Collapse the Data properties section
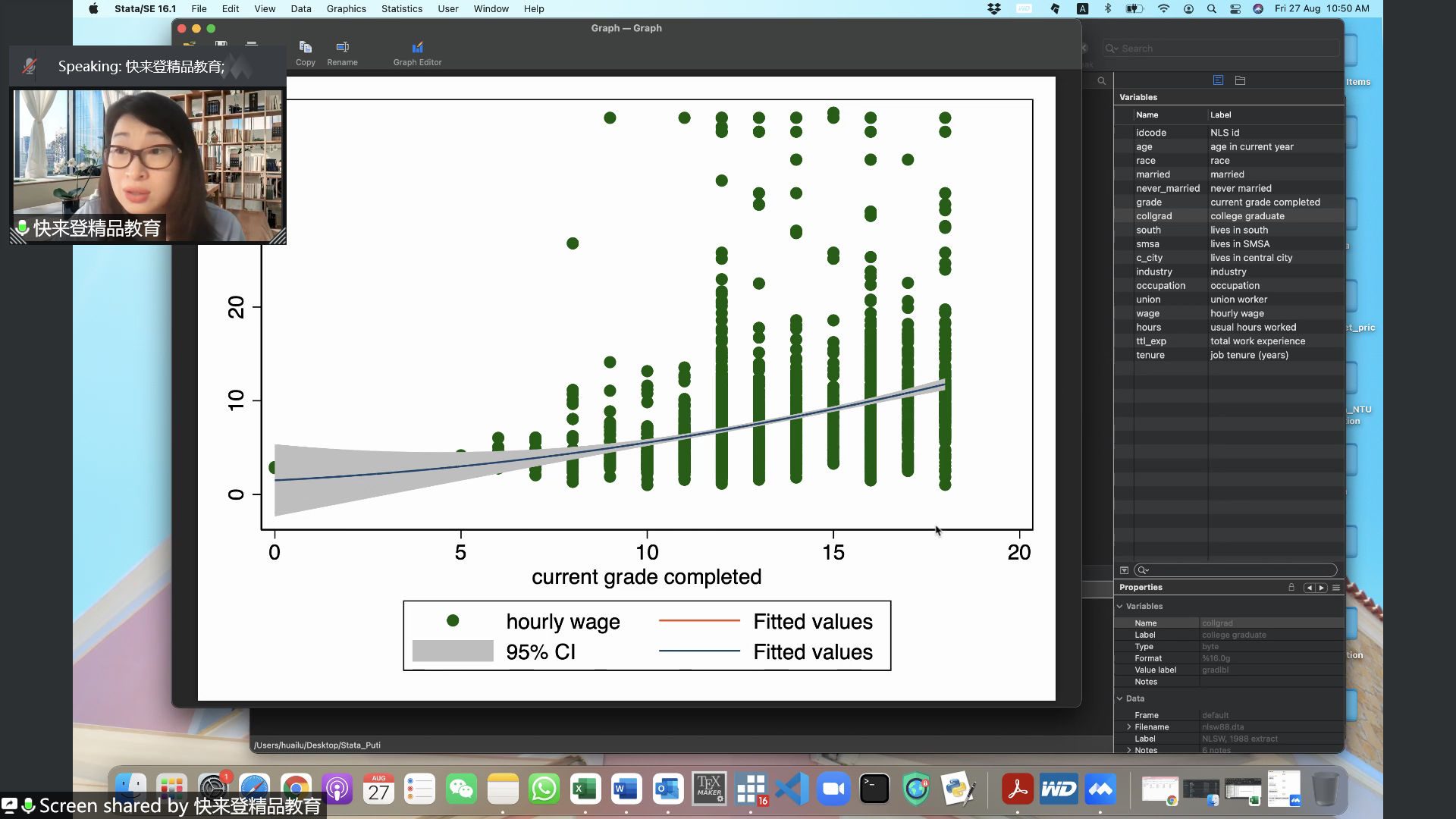 1120,698
